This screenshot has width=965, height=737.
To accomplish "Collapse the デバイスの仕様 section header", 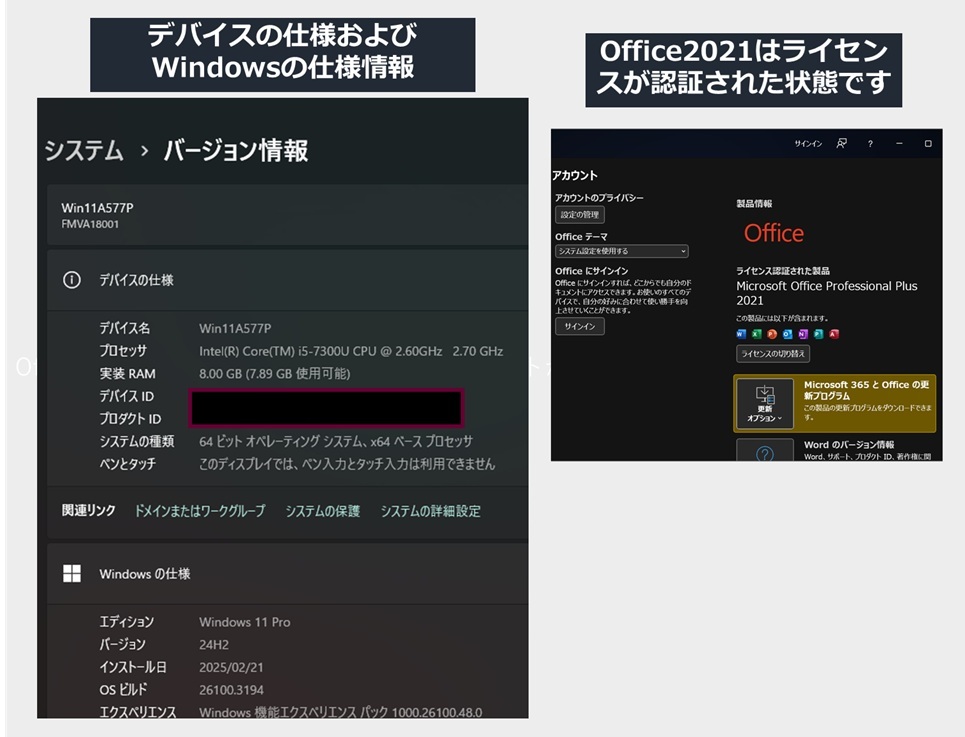I will pos(287,280).
